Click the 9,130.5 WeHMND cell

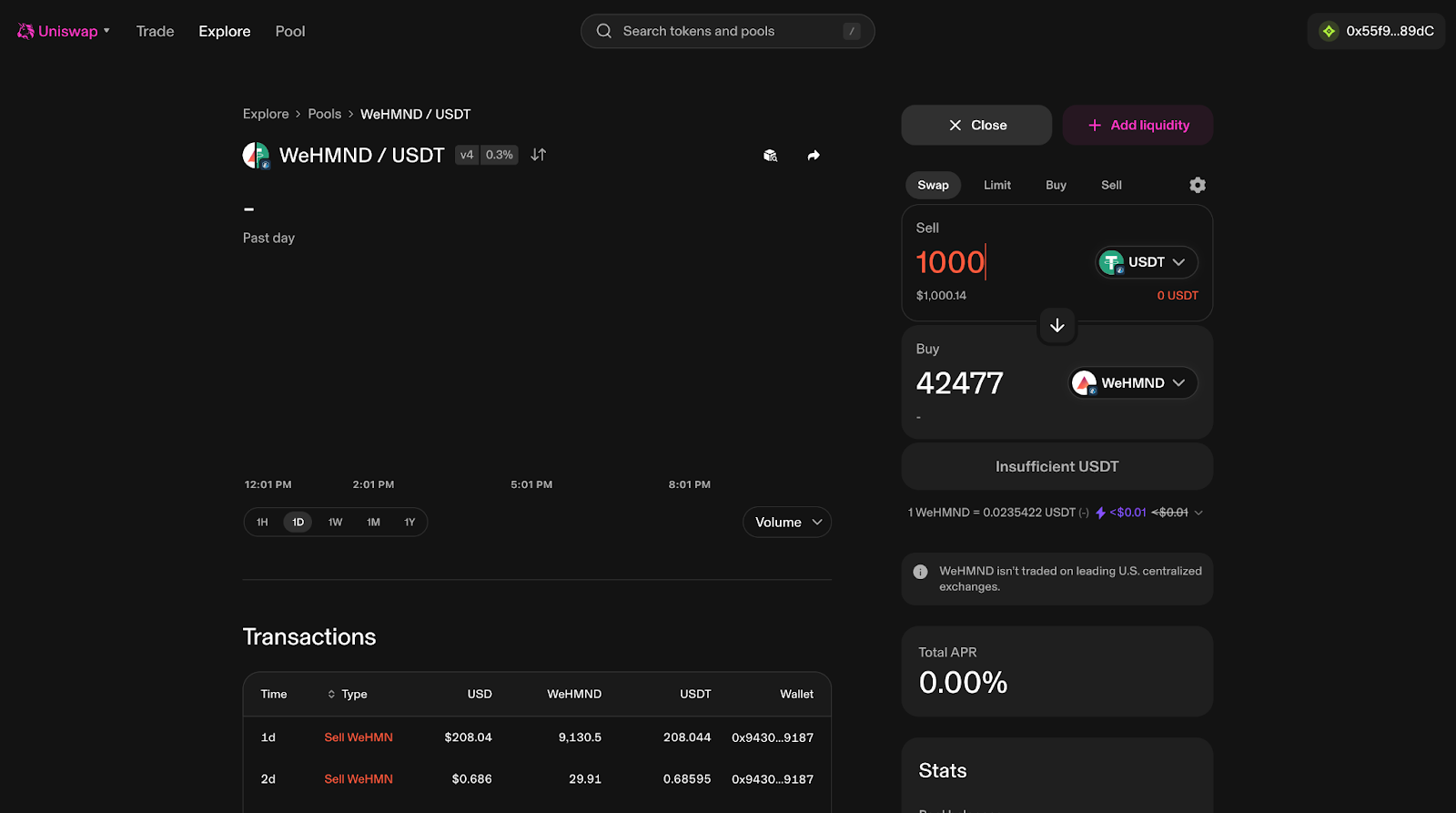pos(580,737)
